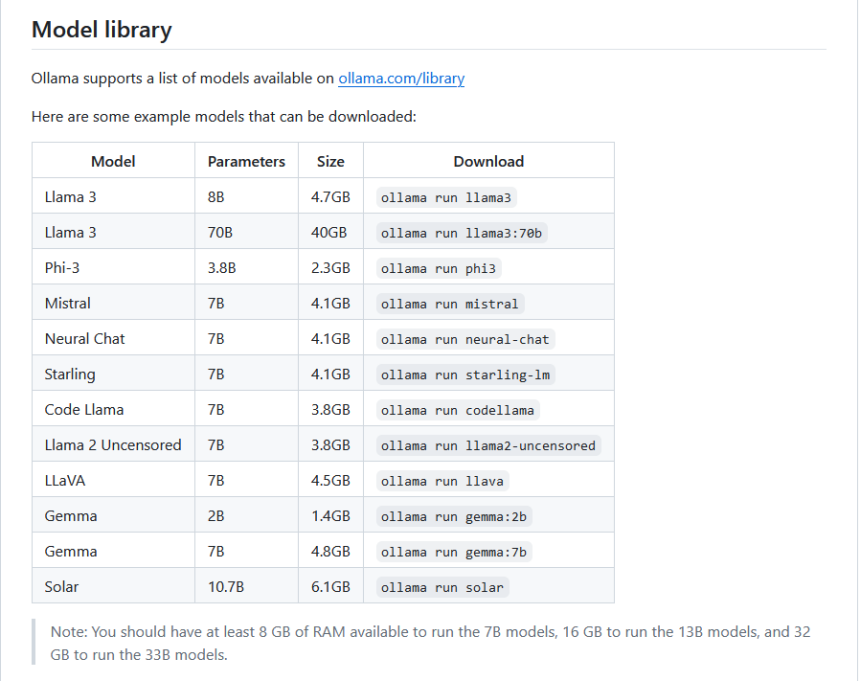This screenshot has width=860, height=681.
Task: Click the RAM requirements note text
Action: 430,643
